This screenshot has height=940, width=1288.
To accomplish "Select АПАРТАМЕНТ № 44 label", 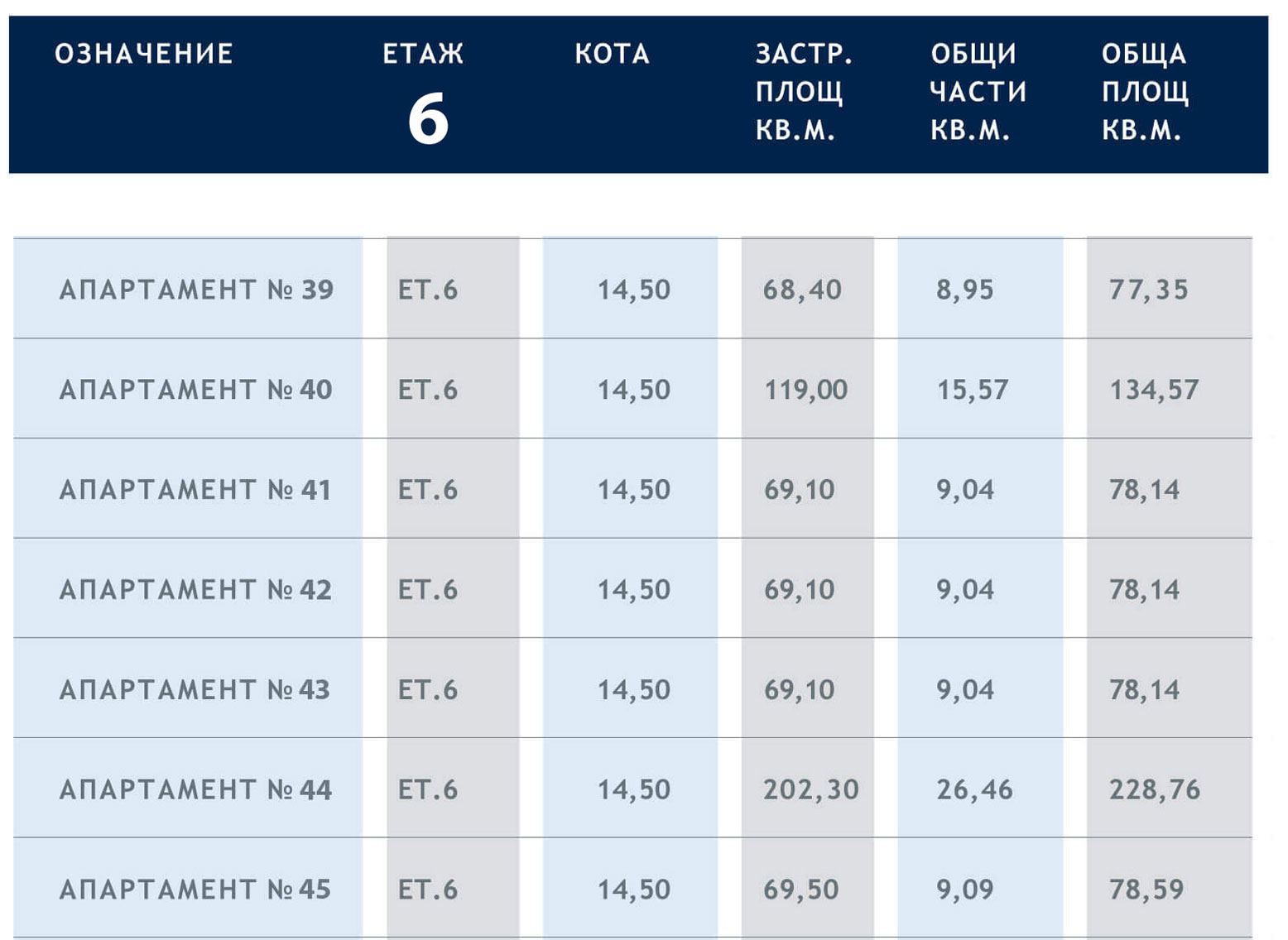I will [196, 790].
